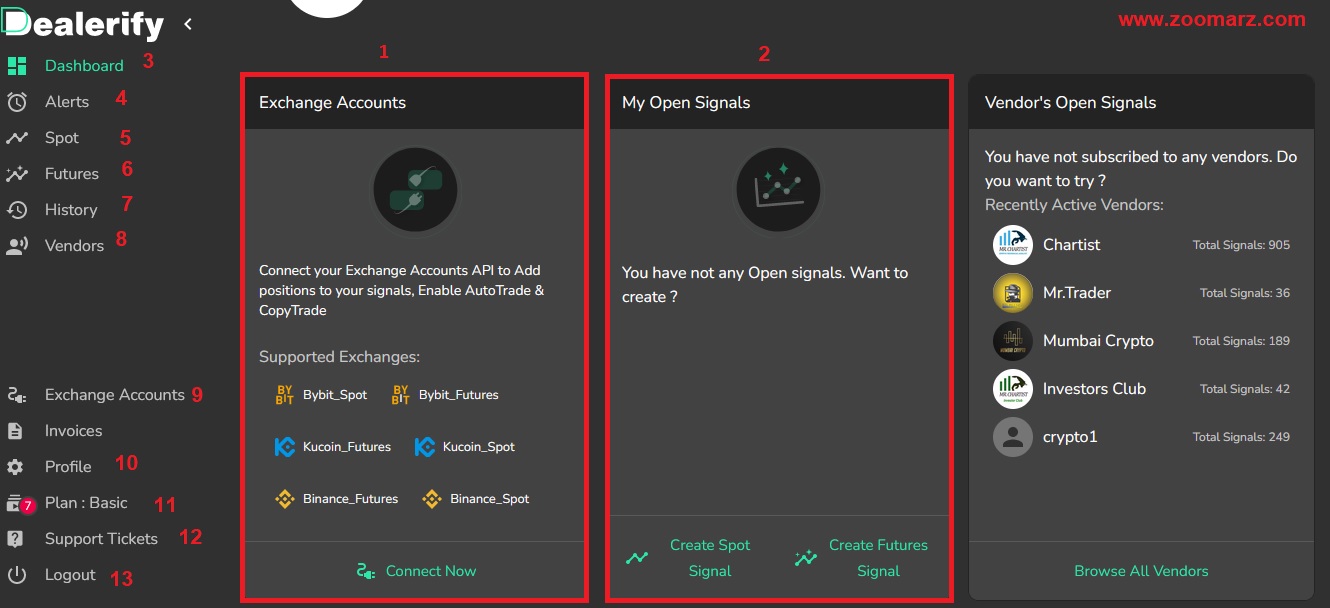Image resolution: width=1330 pixels, height=608 pixels.
Task: Open the Investors Club vendor name
Action: [x=1094, y=389]
